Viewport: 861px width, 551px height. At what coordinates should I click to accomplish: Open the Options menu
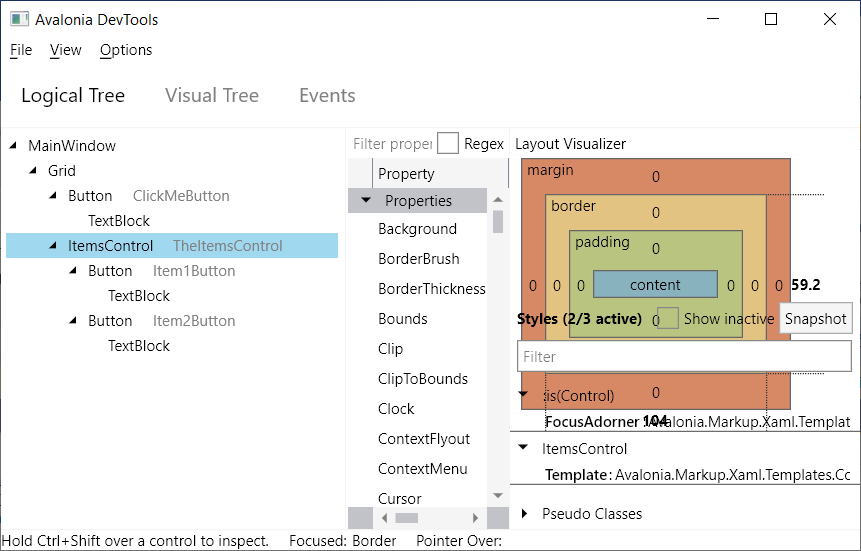tap(126, 50)
